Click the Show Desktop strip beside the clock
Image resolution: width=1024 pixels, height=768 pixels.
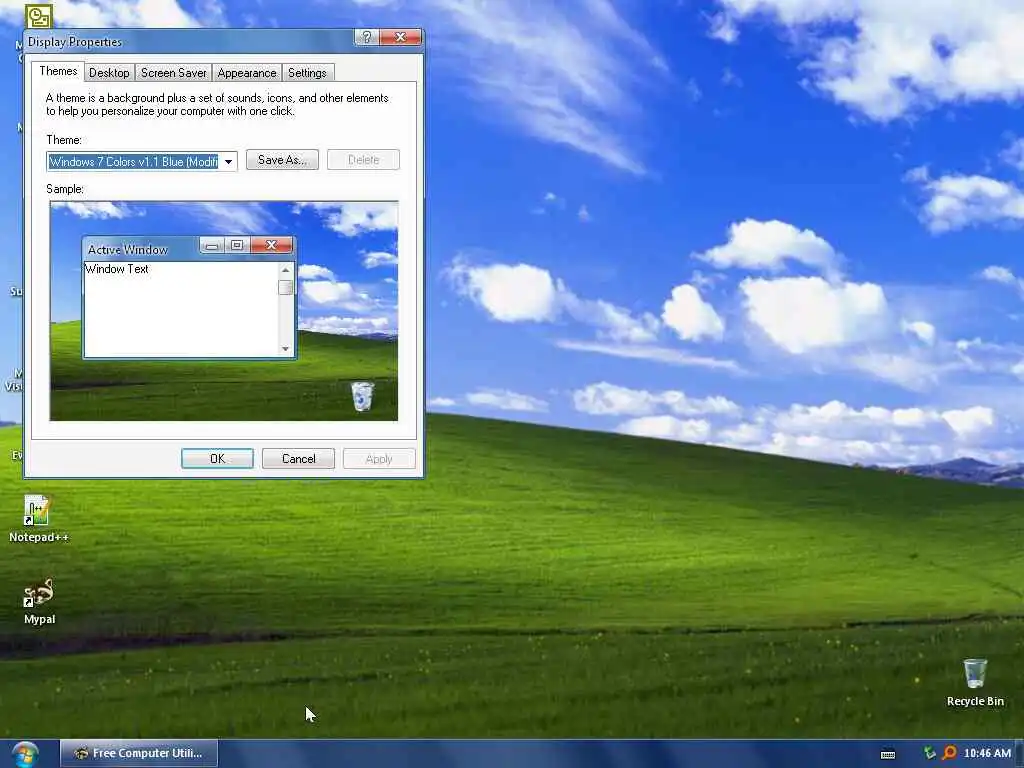pos(1019,754)
